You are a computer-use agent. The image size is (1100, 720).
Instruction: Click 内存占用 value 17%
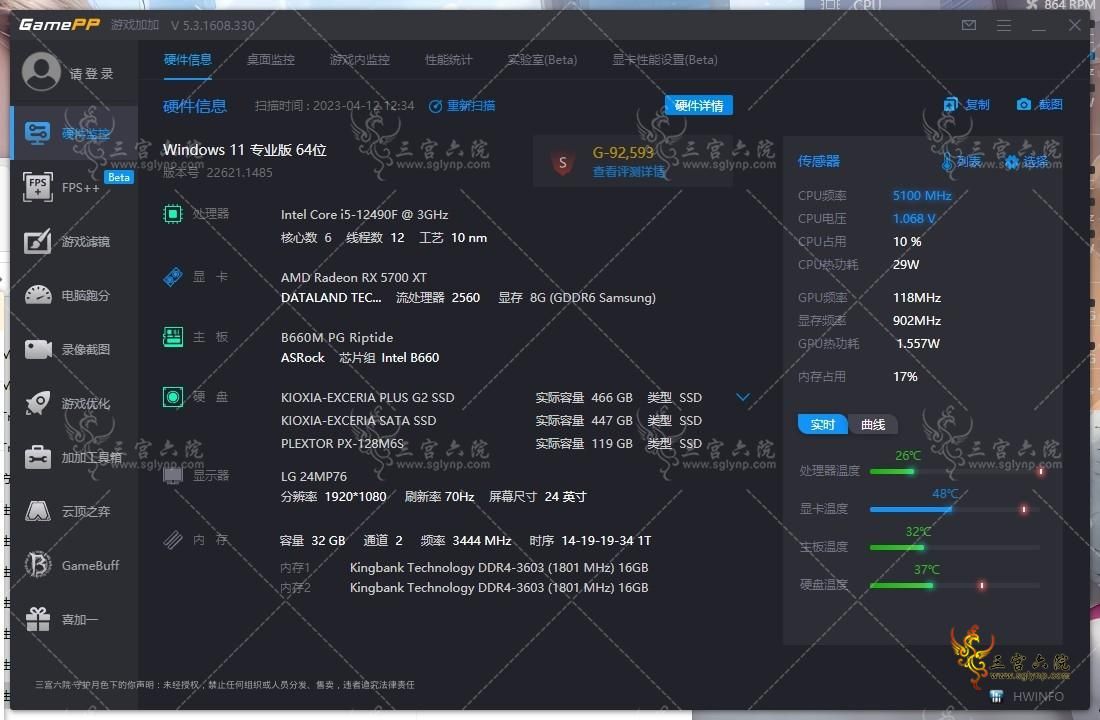pyautogui.click(x=905, y=377)
